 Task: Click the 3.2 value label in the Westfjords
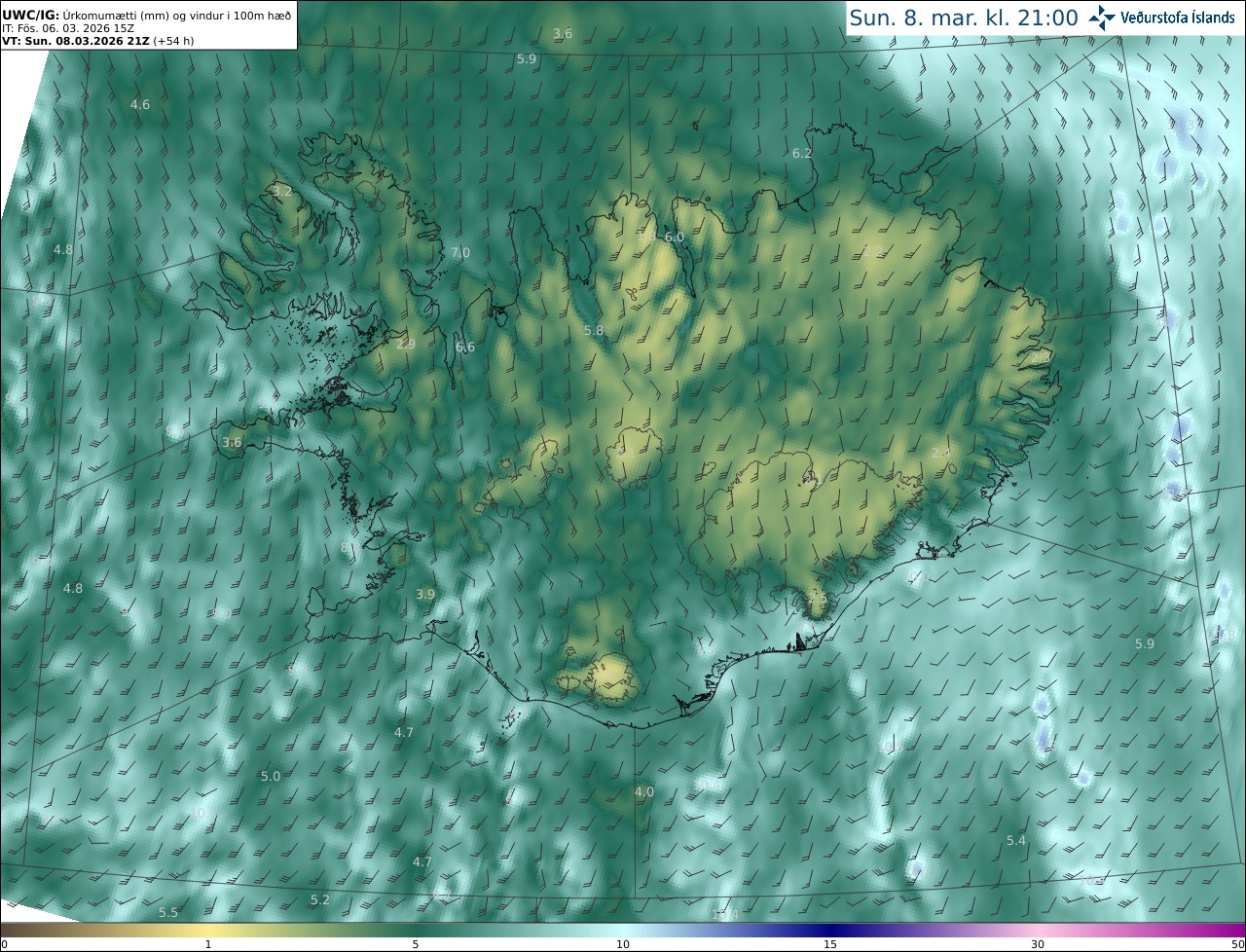point(282,191)
